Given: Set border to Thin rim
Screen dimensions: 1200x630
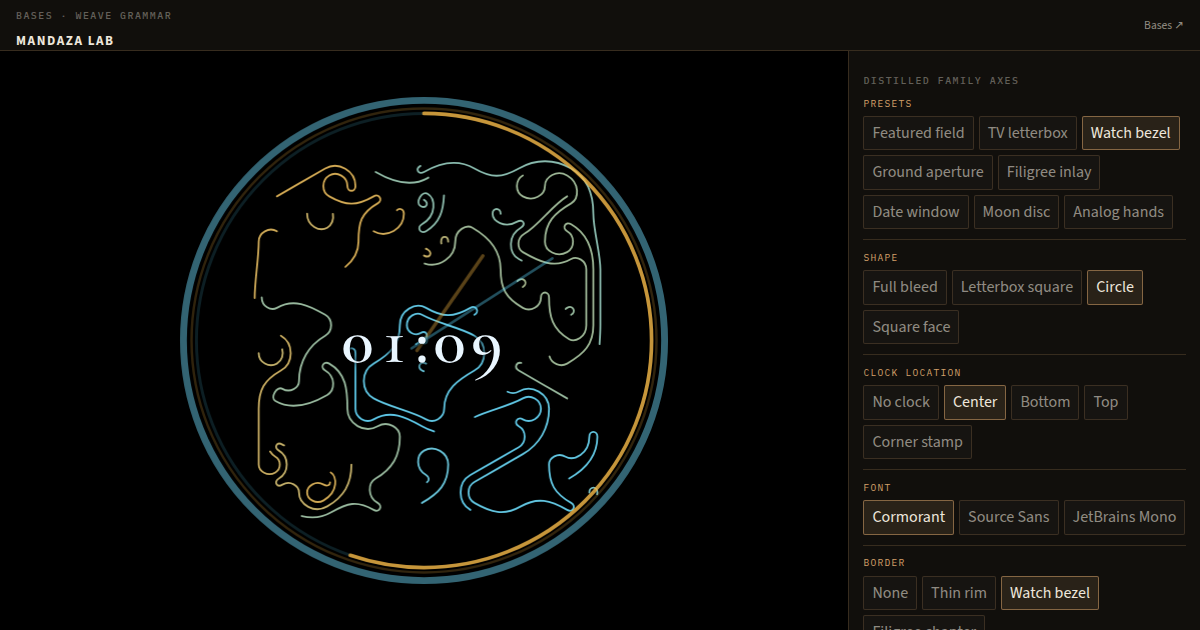Looking at the screenshot, I should click(959, 593).
